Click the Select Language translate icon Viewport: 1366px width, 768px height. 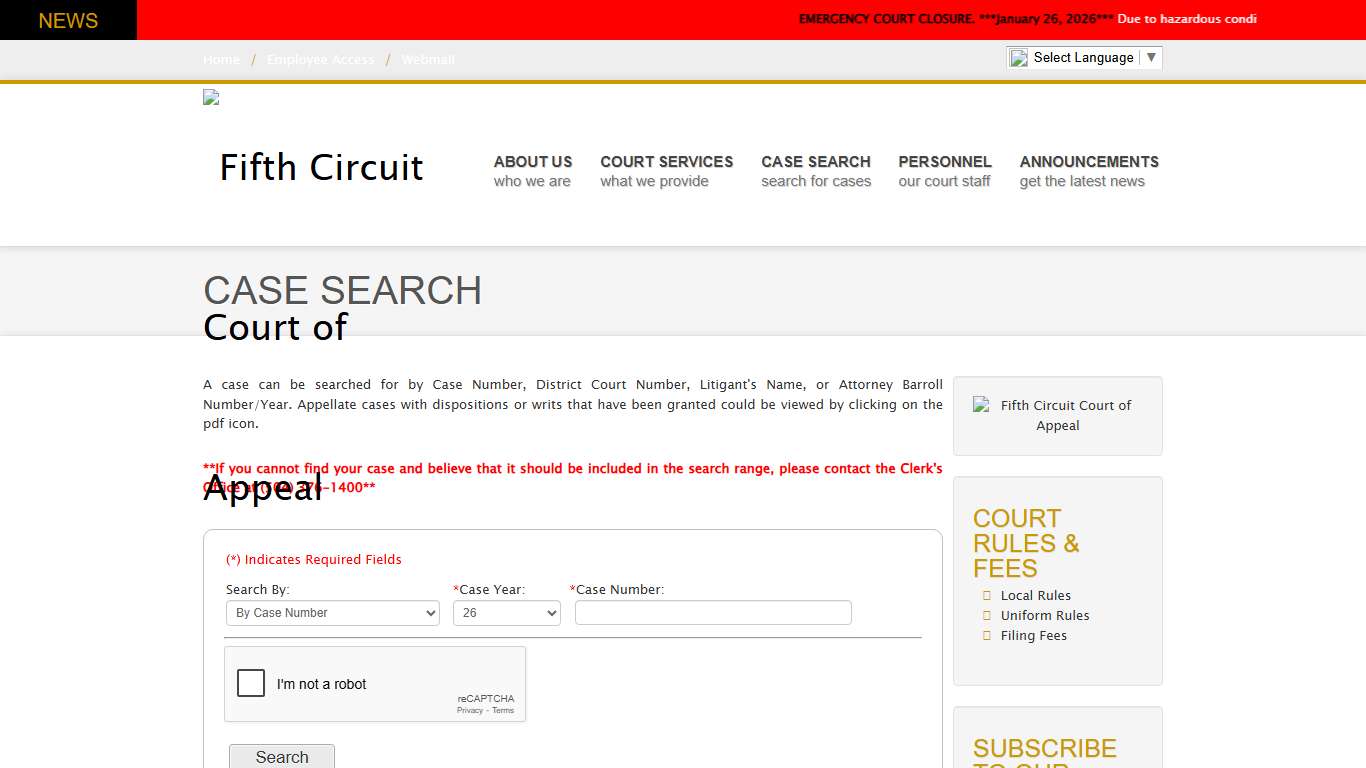(1018, 57)
